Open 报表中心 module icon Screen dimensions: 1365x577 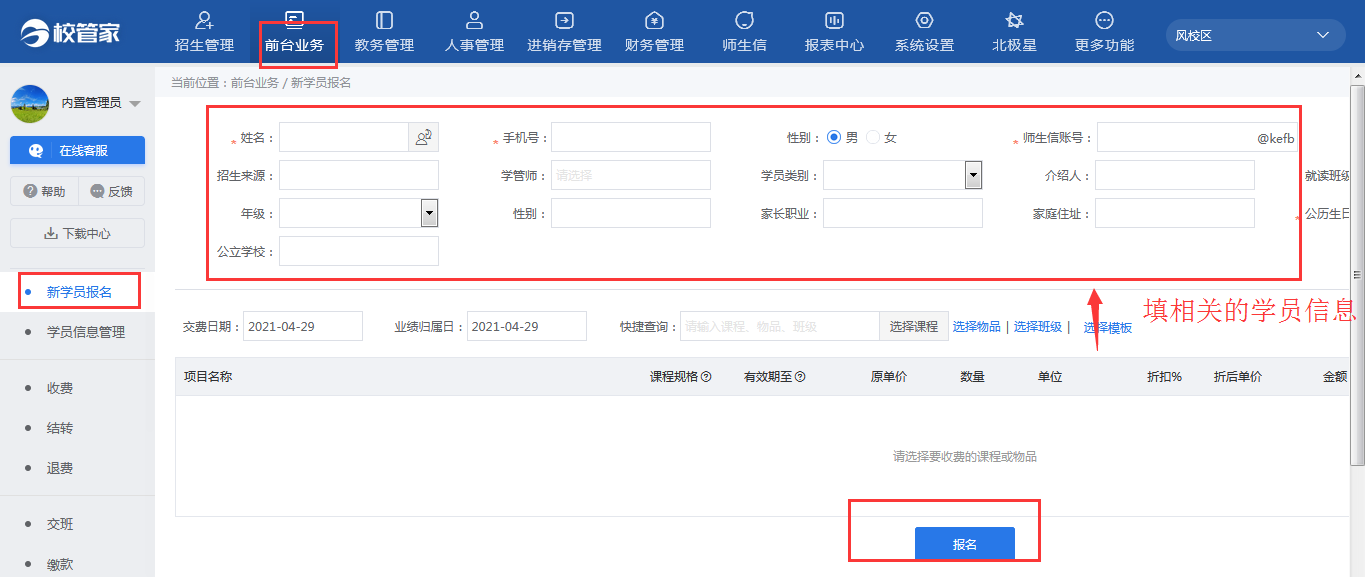pos(834,20)
